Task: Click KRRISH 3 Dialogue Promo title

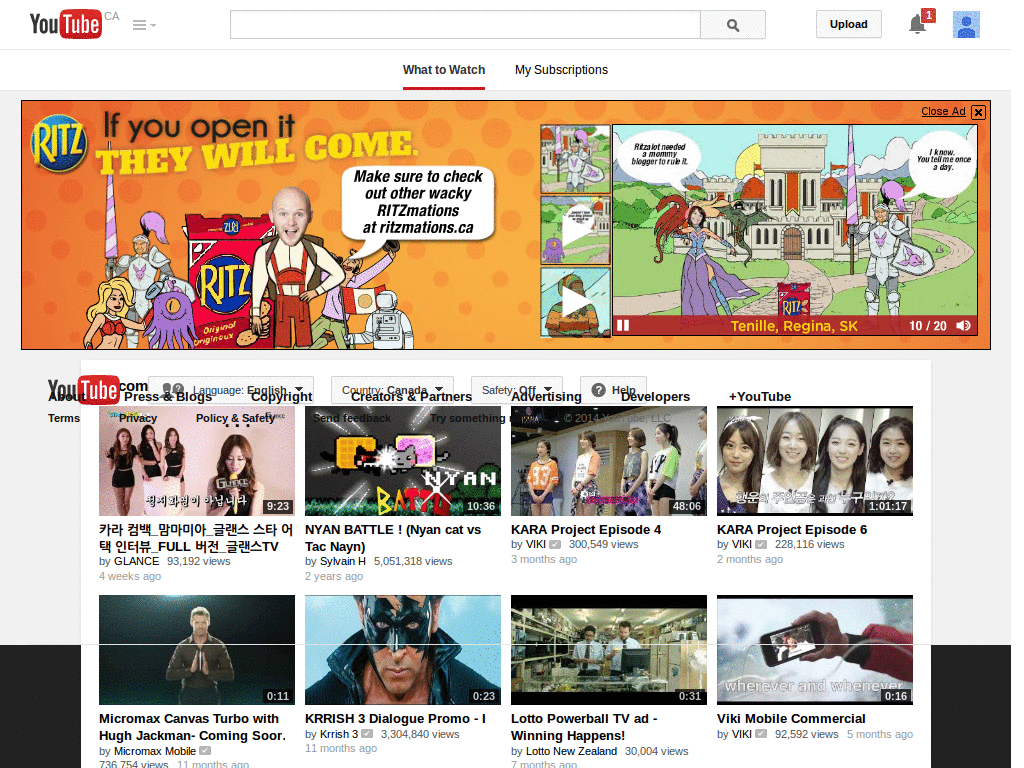Action: click(395, 718)
